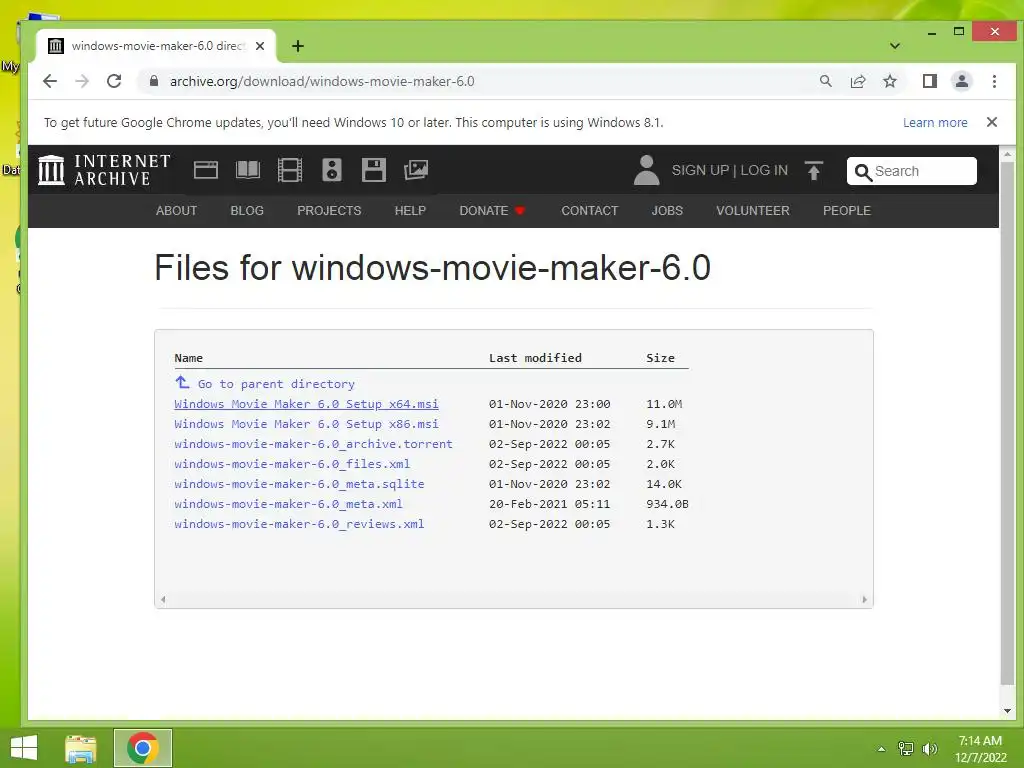Download Windows Movie Maker 6.0 Setup x64.msi
The width and height of the screenshot is (1024, 768).
tap(306, 404)
